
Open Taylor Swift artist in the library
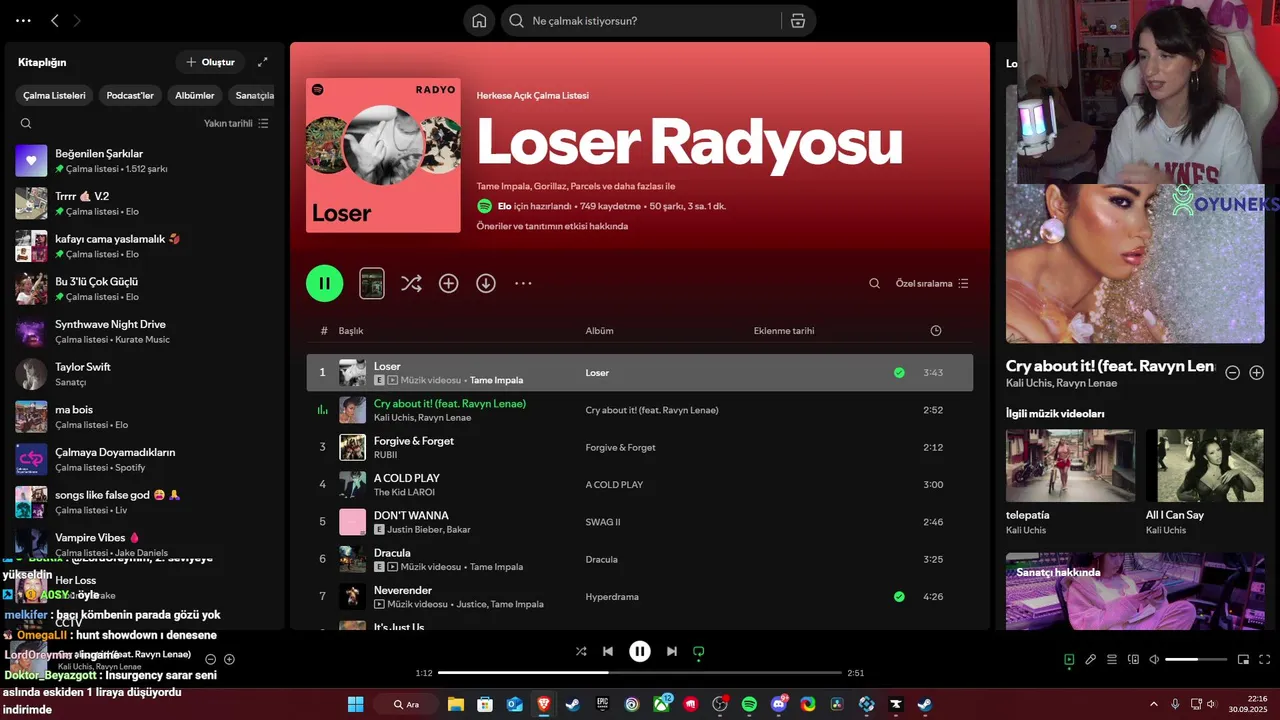[x=145, y=374]
